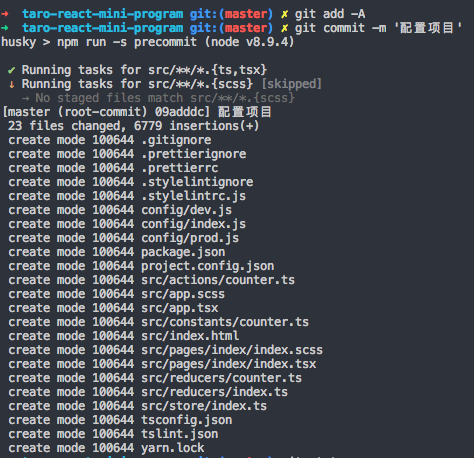Viewport: 474px width, 458px height.
Task: Click the orange down arrow beside scss tasks
Action: click(x=12, y=84)
